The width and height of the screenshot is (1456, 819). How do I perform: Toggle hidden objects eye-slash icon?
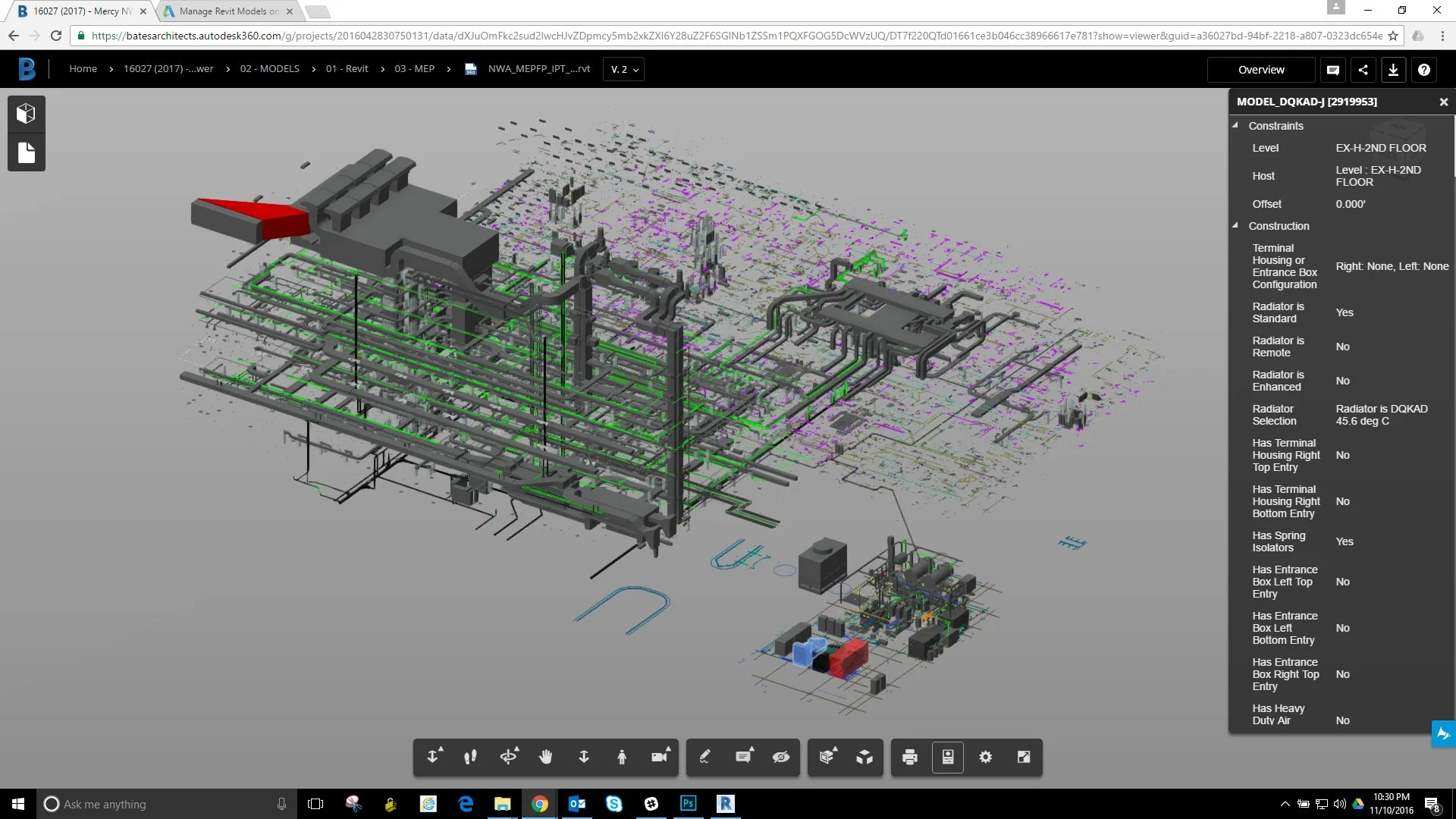[781, 756]
